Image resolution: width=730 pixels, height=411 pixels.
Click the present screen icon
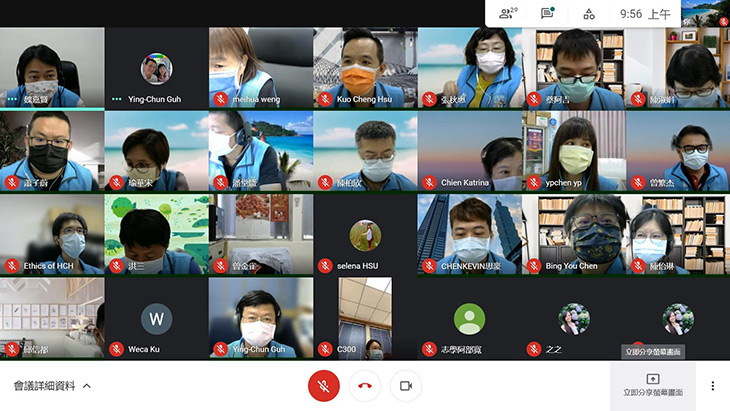pos(652,379)
